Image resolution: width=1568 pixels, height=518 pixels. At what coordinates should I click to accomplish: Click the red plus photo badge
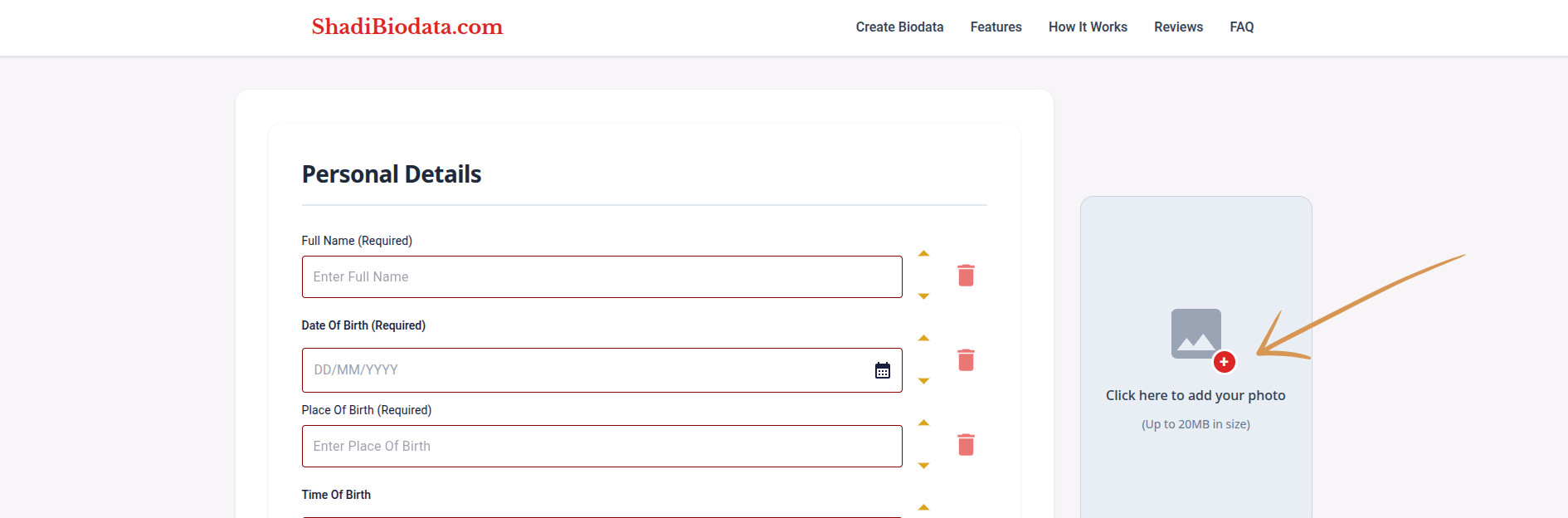tap(1224, 362)
